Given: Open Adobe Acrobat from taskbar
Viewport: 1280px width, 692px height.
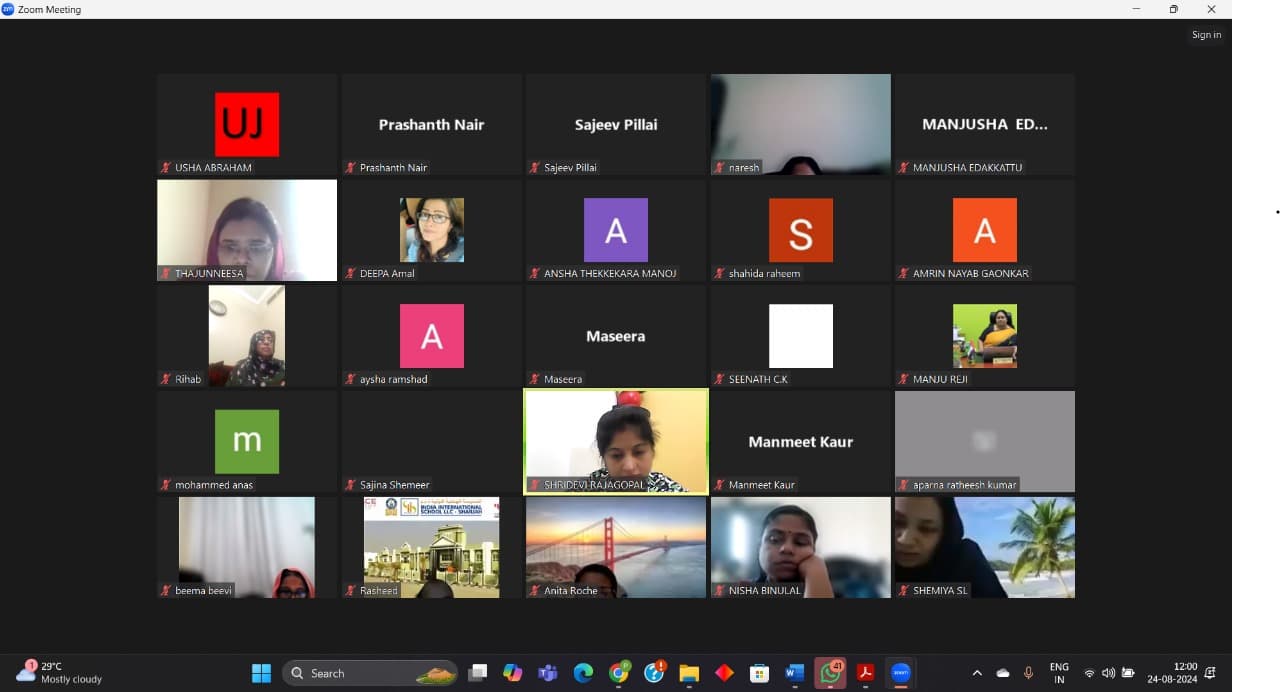Looking at the screenshot, I should (x=866, y=673).
